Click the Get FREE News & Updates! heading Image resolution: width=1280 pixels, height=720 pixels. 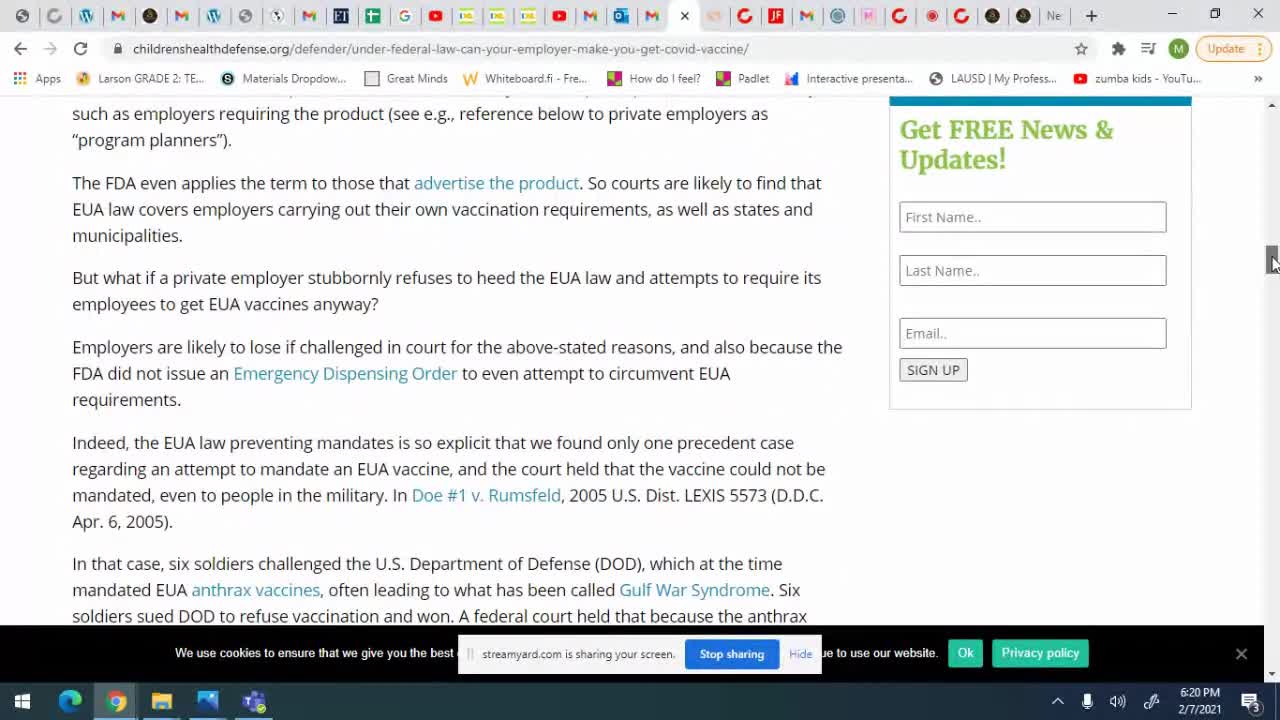click(1006, 144)
